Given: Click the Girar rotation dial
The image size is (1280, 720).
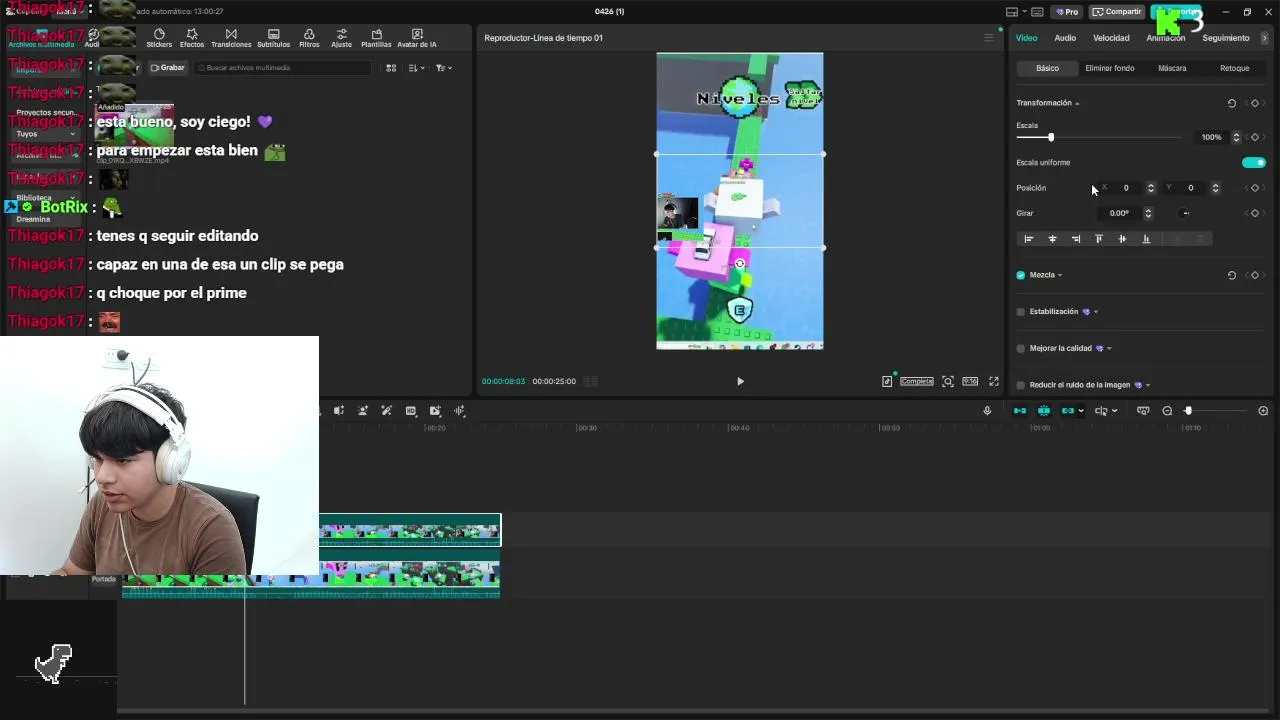Looking at the screenshot, I should (x=1185, y=213).
